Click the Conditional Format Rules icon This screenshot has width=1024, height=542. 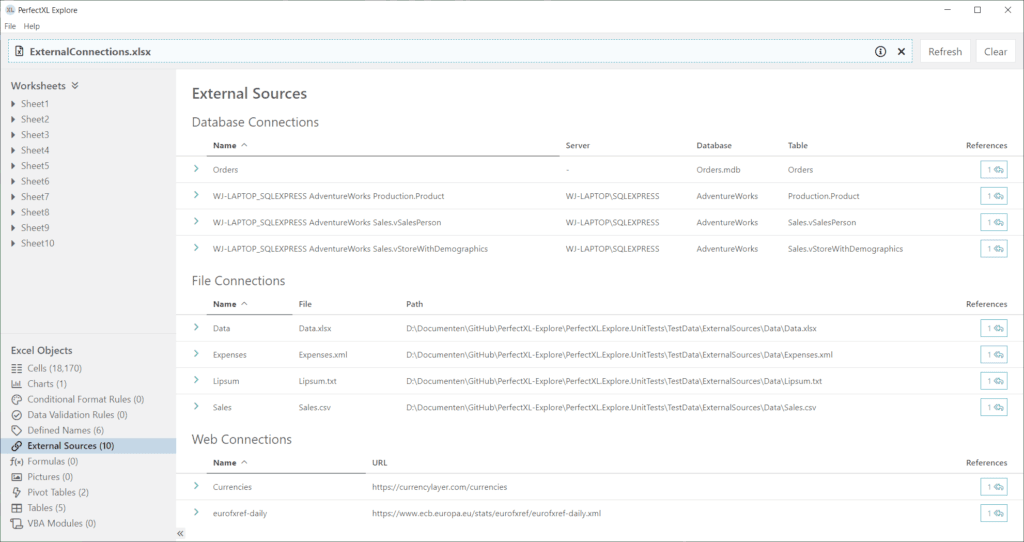pyautogui.click(x=17, y=399)
